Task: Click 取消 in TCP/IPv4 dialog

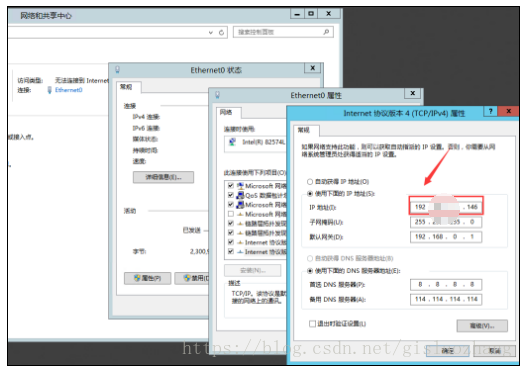Action: click(494, 351)
